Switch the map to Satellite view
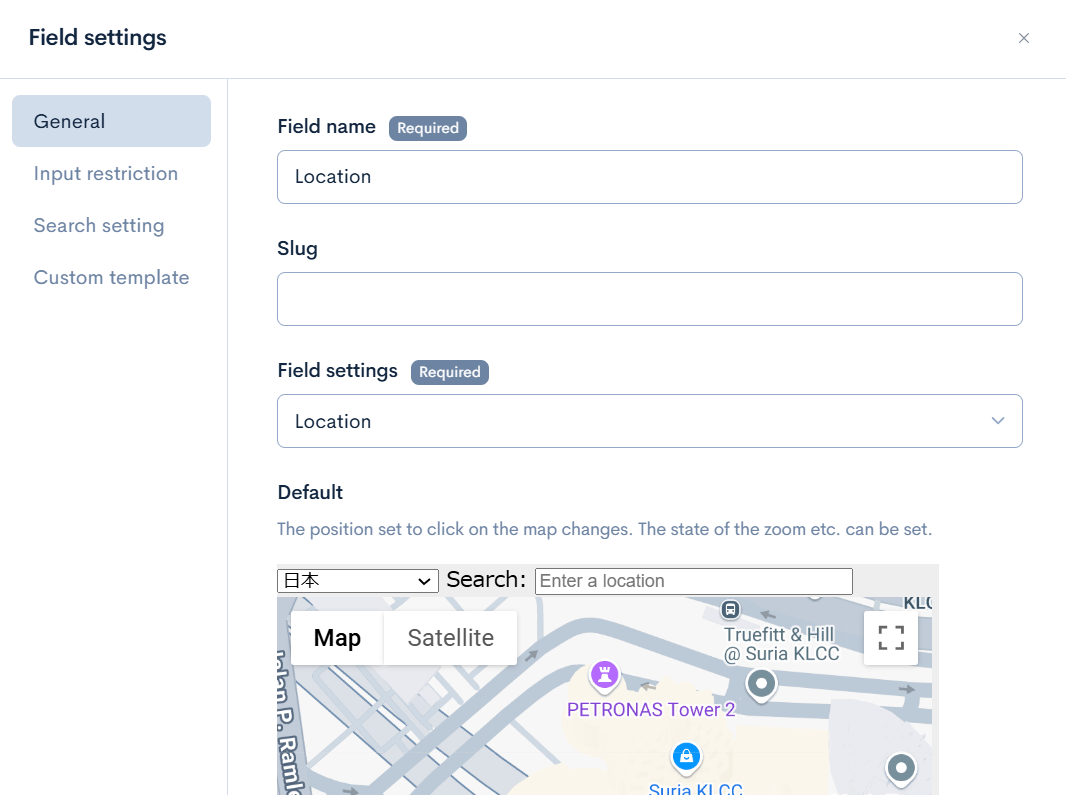Viewport: 1066px width, 795px height. point(450,638)
